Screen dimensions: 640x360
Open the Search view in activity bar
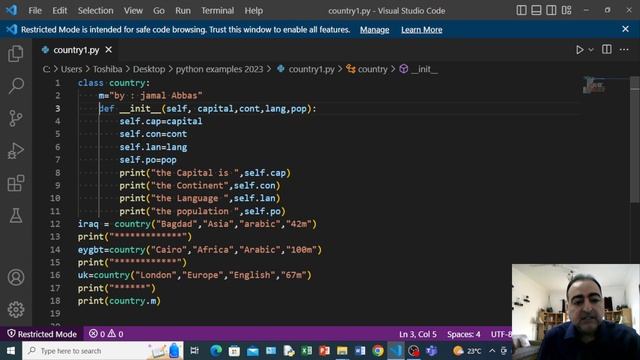tap(16, 86)
